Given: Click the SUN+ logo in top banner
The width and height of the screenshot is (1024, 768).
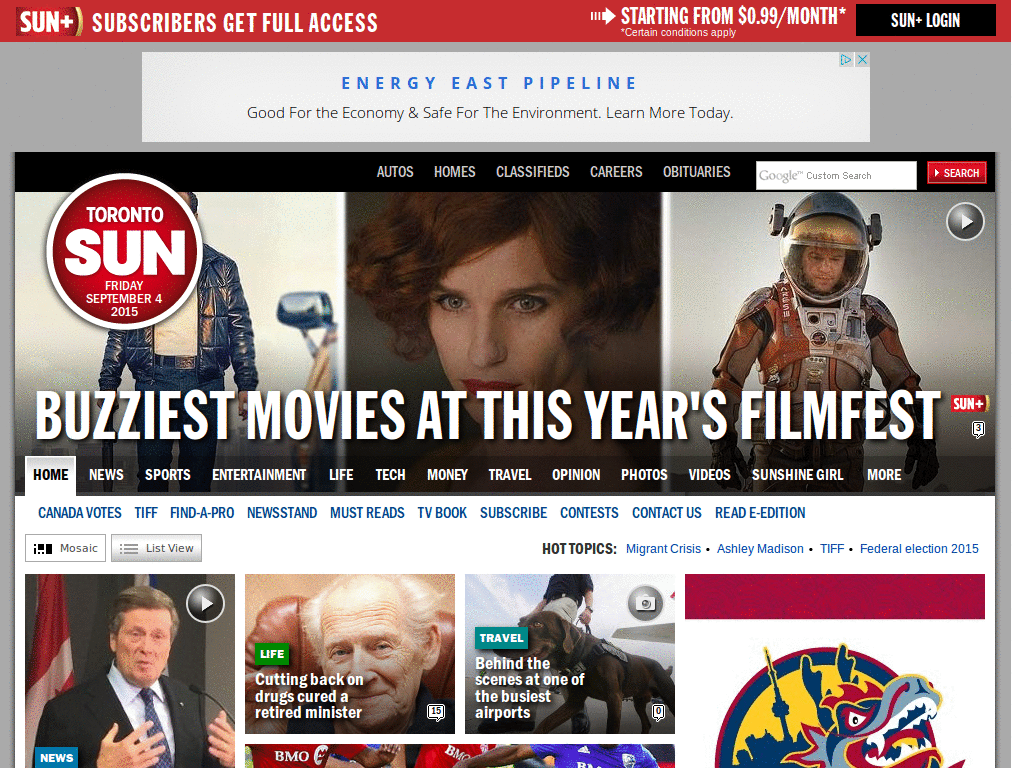Looking at the screenshot, I should click(50, 22).
